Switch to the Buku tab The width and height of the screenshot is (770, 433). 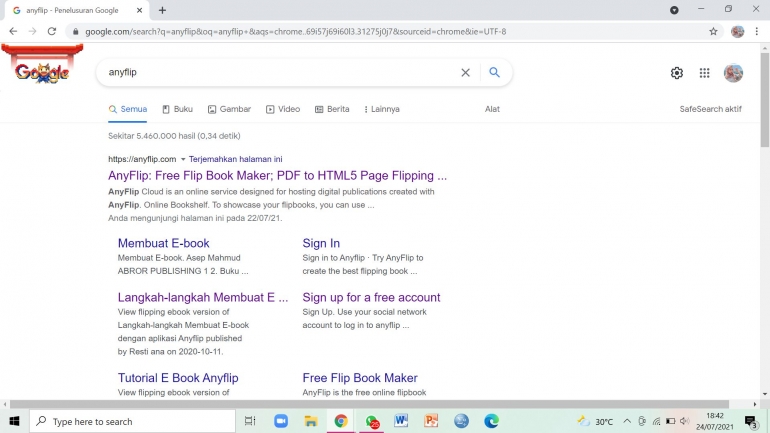tap(177, 109)
